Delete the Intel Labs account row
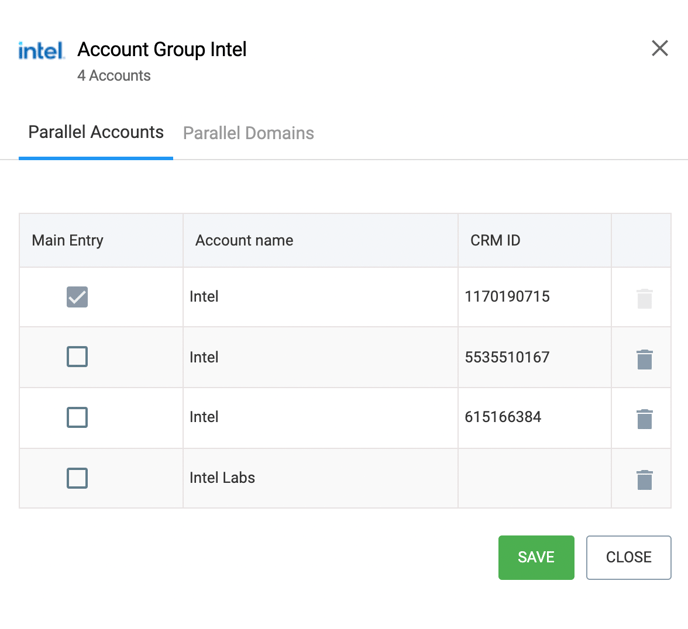The image size is (688, 629). point(644,479)
